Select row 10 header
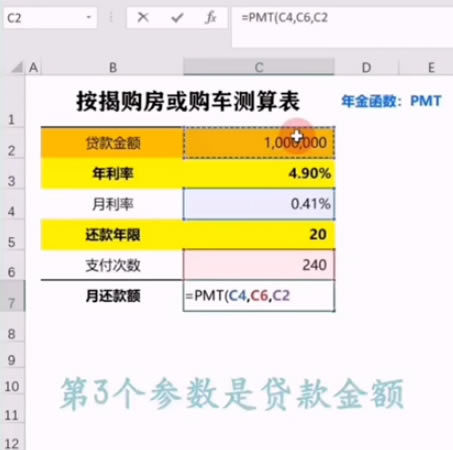The height and width of the screenshot is (450, 453). 12,382
